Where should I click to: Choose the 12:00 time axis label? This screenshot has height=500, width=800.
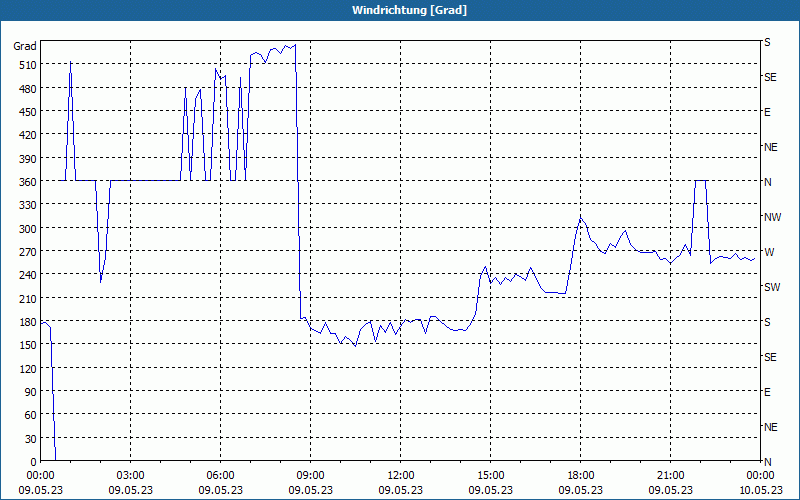(x=401, y=476)
